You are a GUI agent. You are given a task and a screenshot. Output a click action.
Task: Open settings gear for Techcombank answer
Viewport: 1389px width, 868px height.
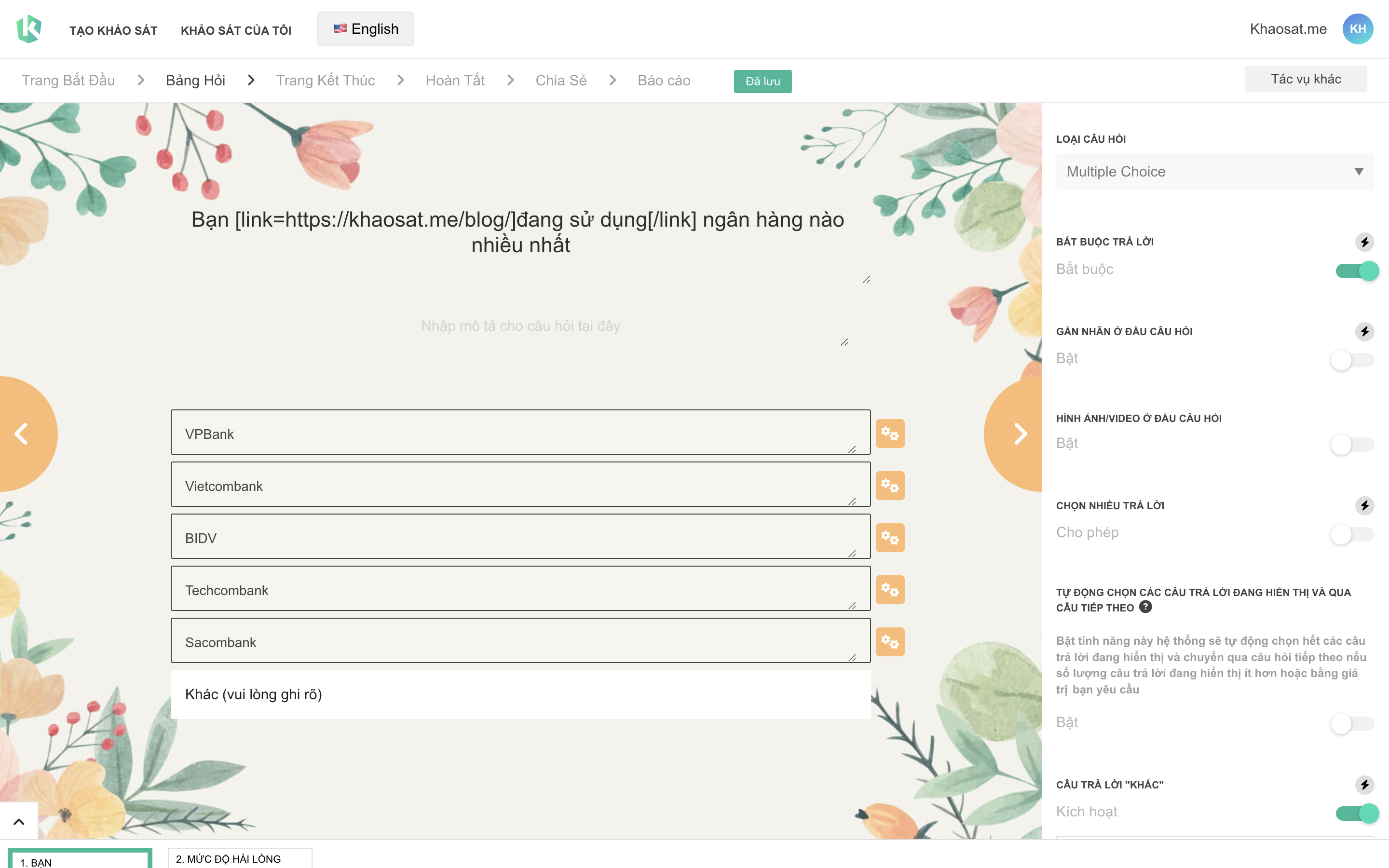click(890, 590)
